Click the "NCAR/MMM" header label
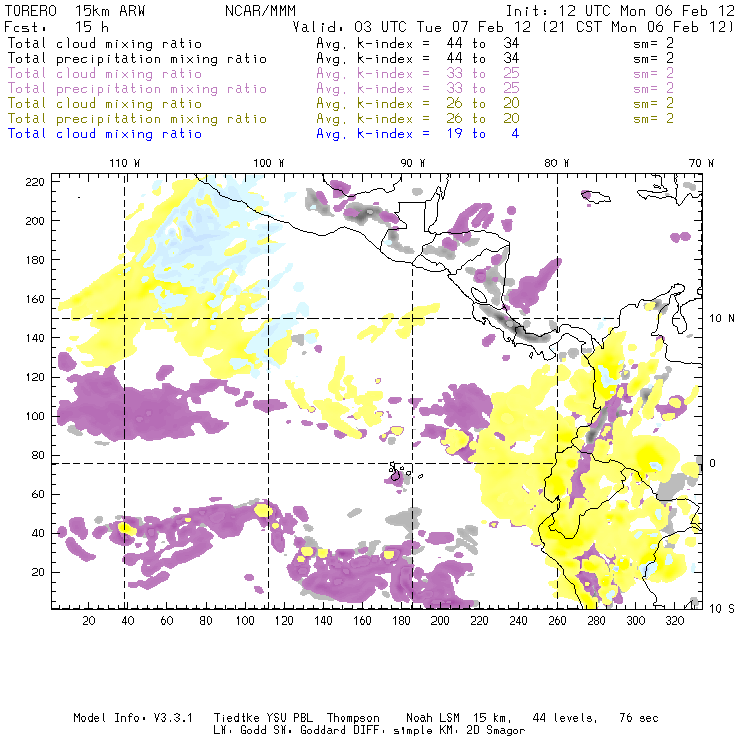 [x=261, y=11]
